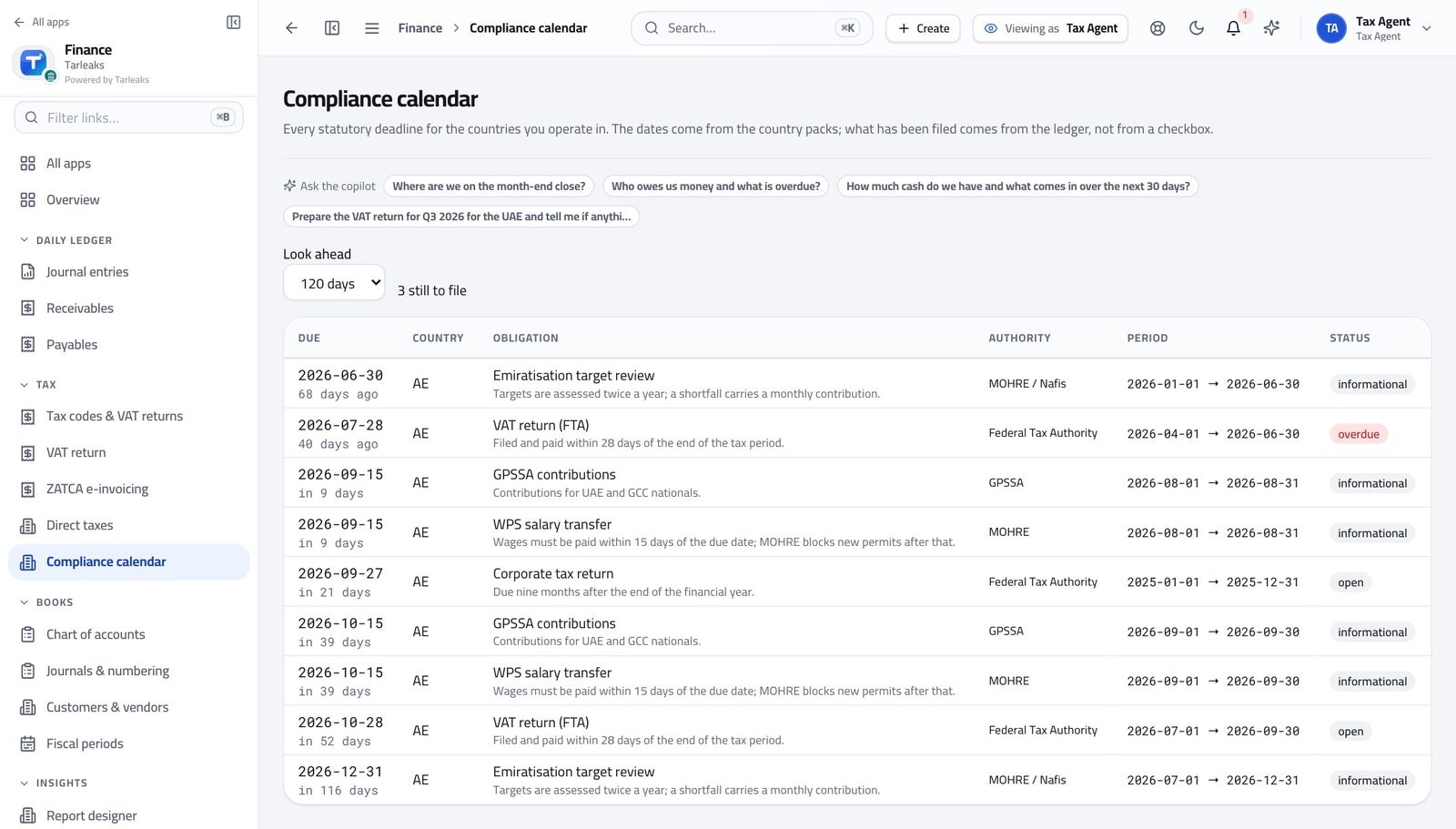Go to Payables
Viewport: 1456px width, 829px height.
[x=128, y=345]
